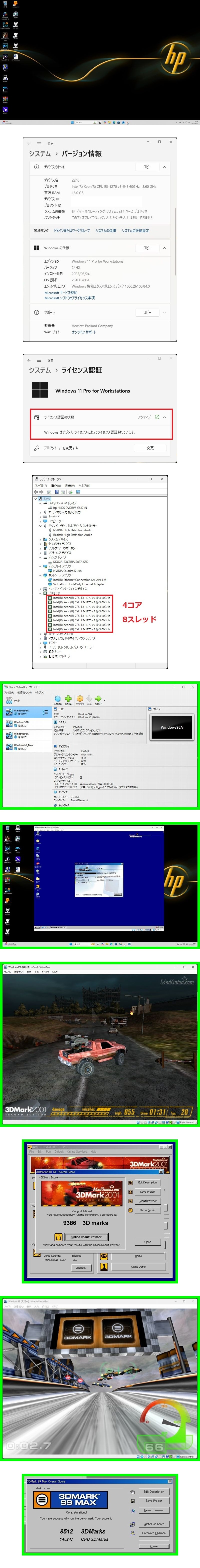Click the ストレージ (Storage) section icon in VirtualBox details
This screenshot has height=1568, width=200.
(55, 769)
